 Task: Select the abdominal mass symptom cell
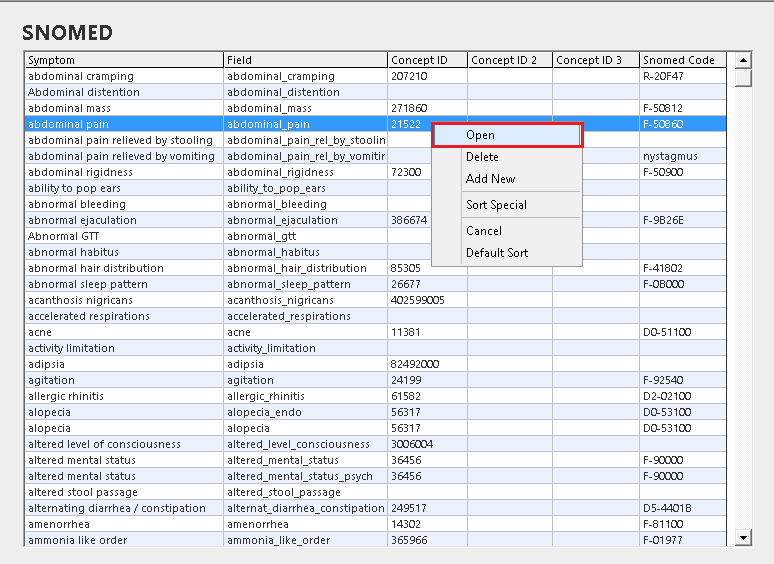pyautogui.click(x=124, y=108)
